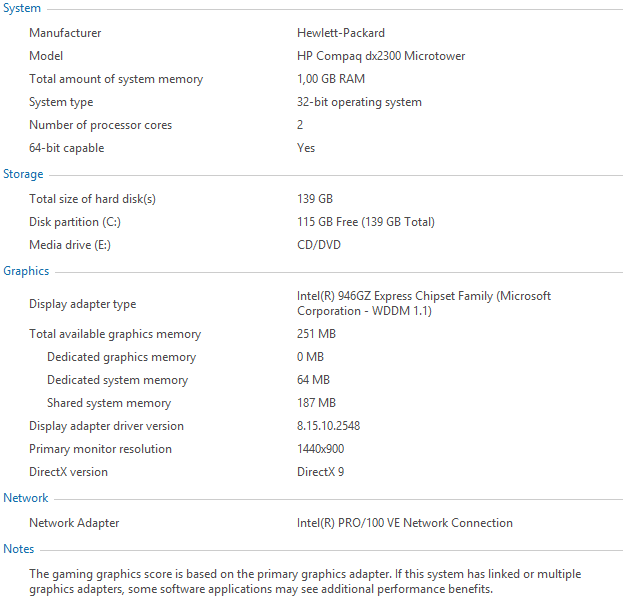The width and height of the screenshot is (633, 606).
Task: Click the 1,00 GB RAM value
Action: tap(331, 79)
